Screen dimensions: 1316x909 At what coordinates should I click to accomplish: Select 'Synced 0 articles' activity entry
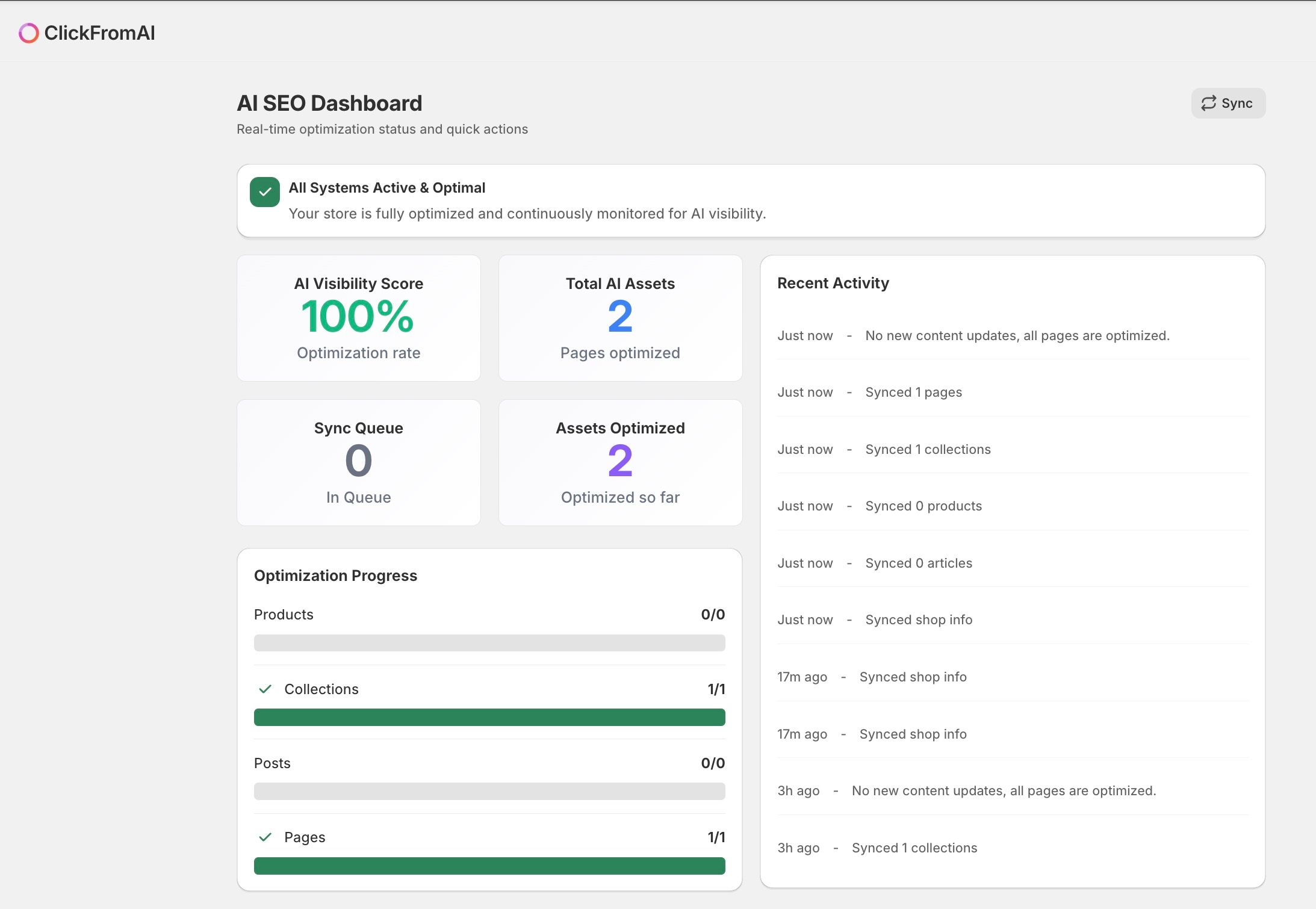coord(1013,563)
